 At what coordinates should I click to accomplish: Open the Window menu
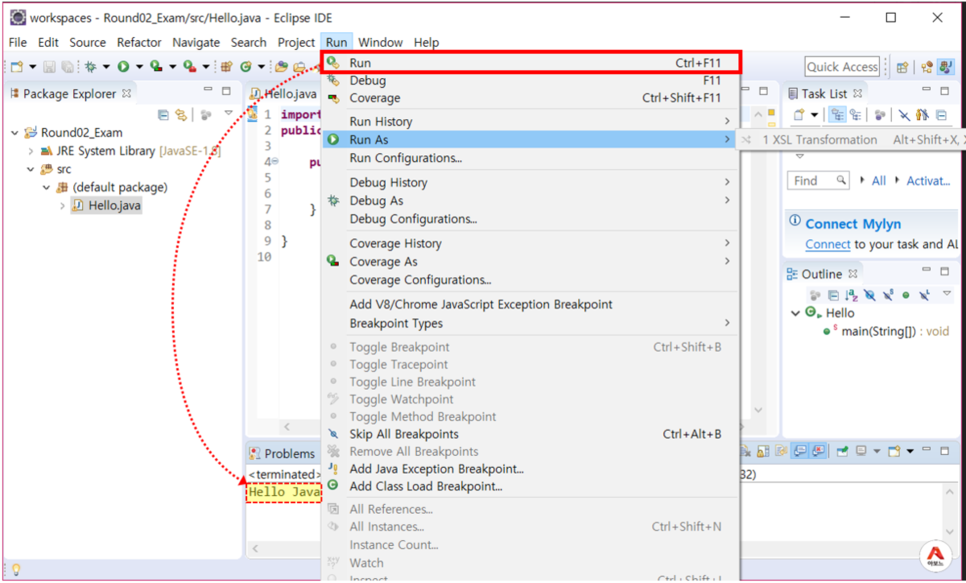[x=380, y=43]
